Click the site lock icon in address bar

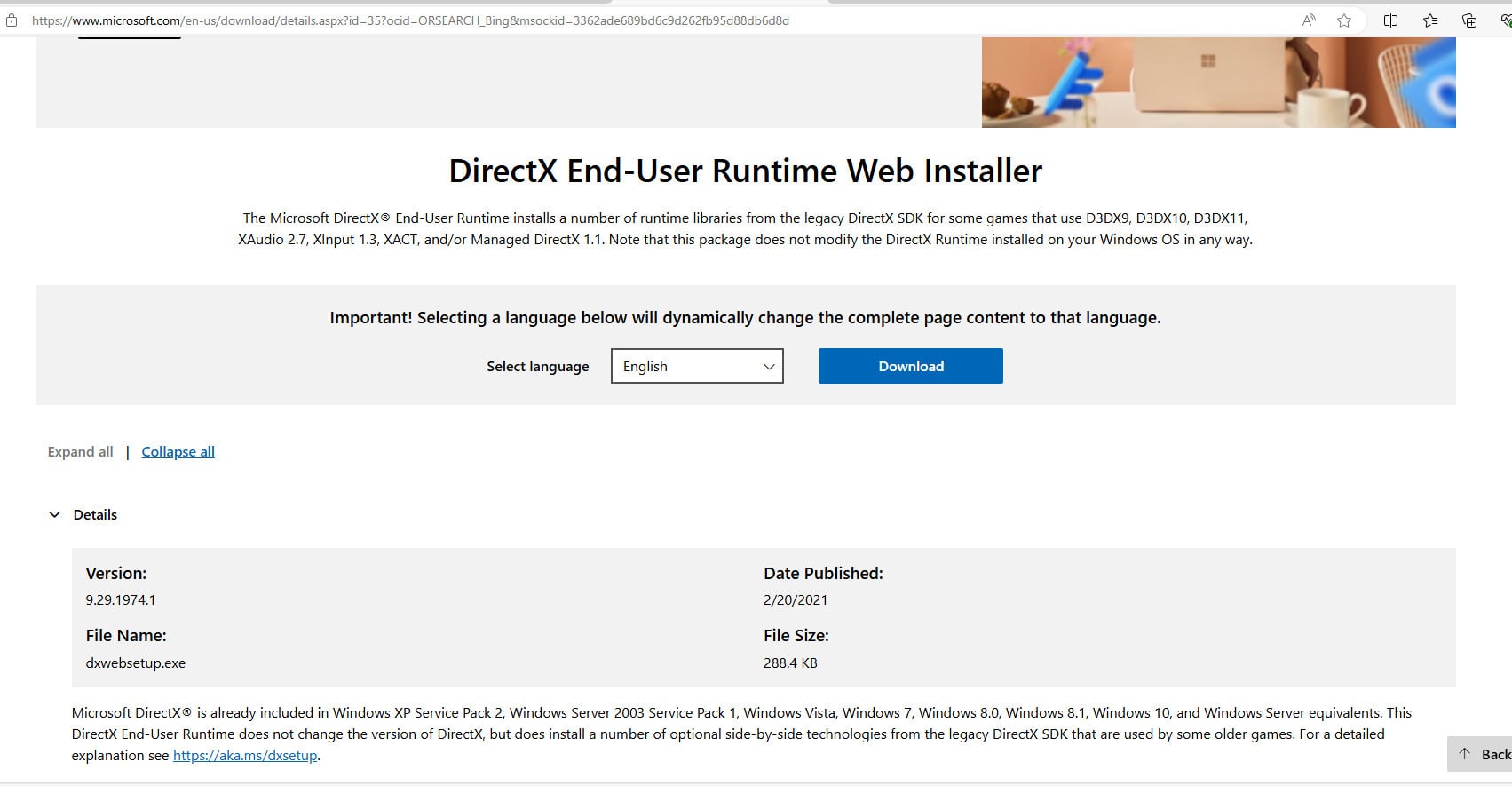pos(12,20)
